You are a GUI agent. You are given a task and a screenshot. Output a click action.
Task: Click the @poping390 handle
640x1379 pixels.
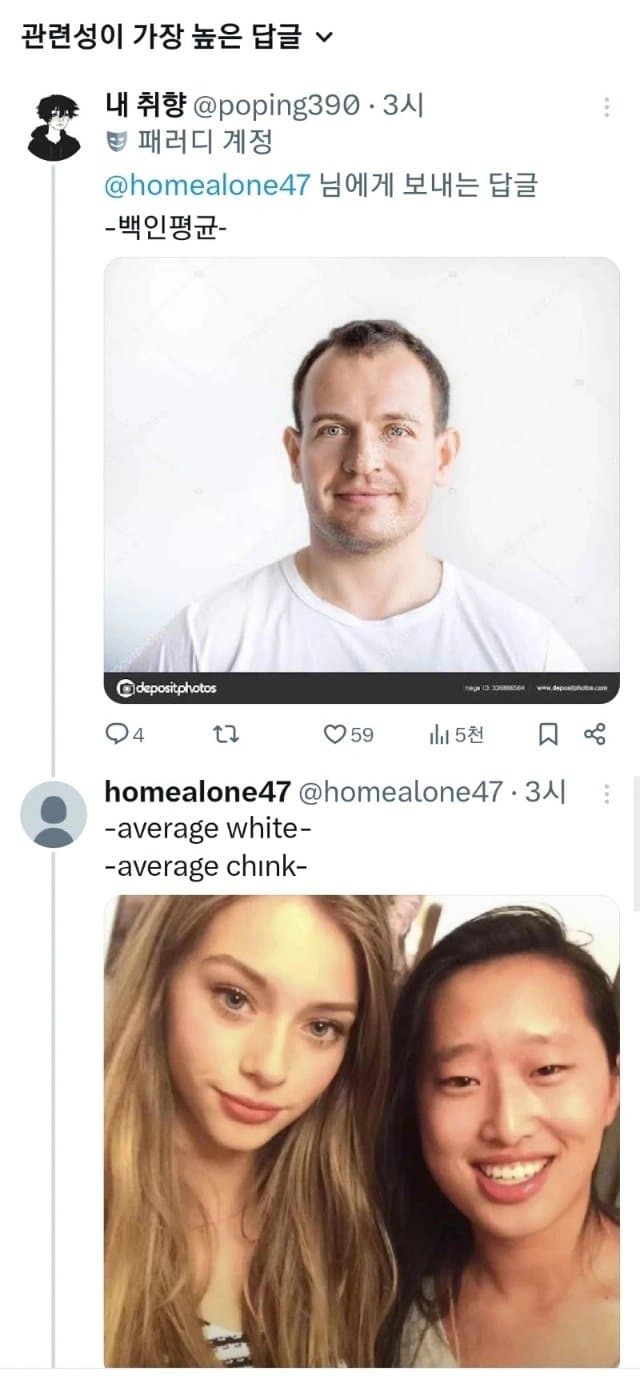(x=269, y=105)
